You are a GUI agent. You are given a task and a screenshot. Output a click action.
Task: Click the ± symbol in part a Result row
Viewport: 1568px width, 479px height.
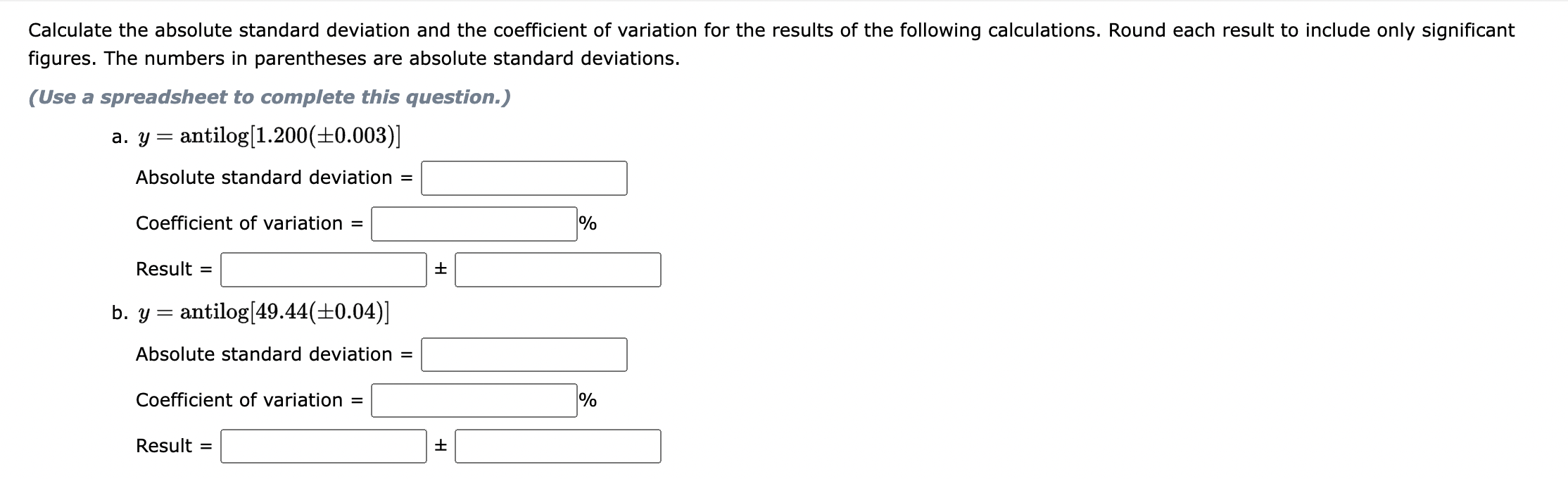(441, 269)
